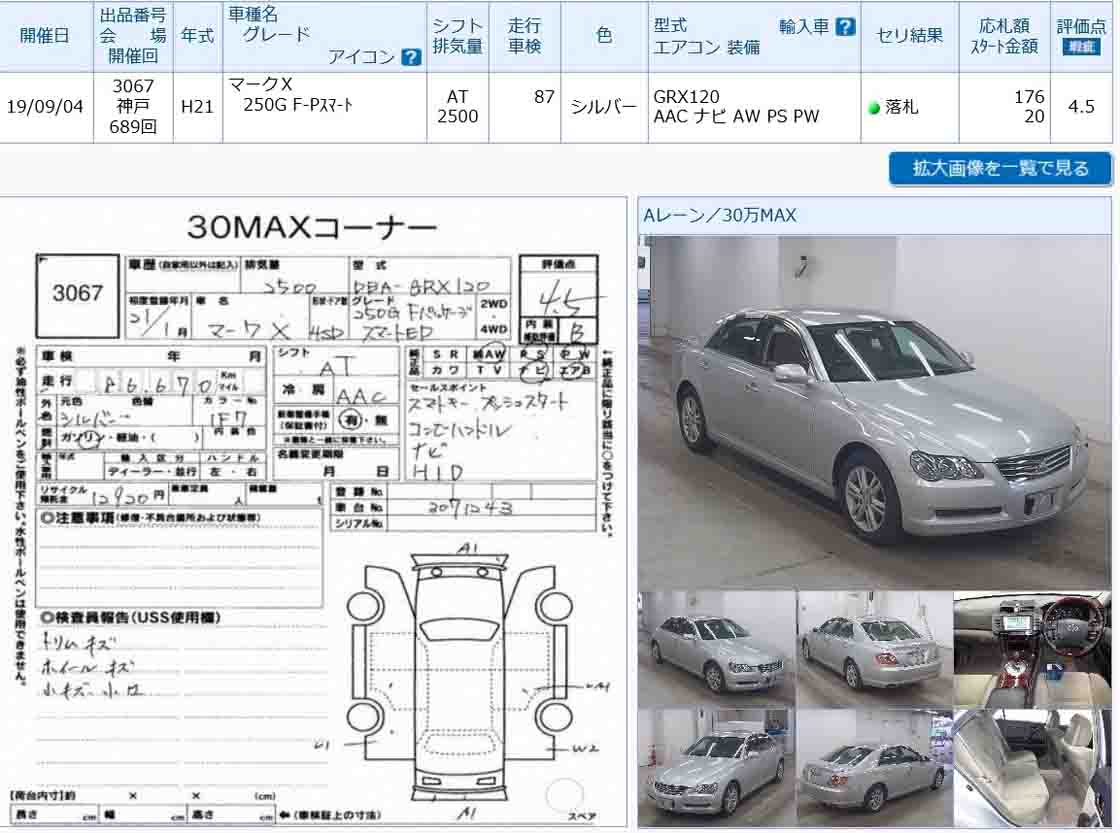Click the color cell シルバー
The height and width of the screenshot is (833, 1120).
pos(604,107)
